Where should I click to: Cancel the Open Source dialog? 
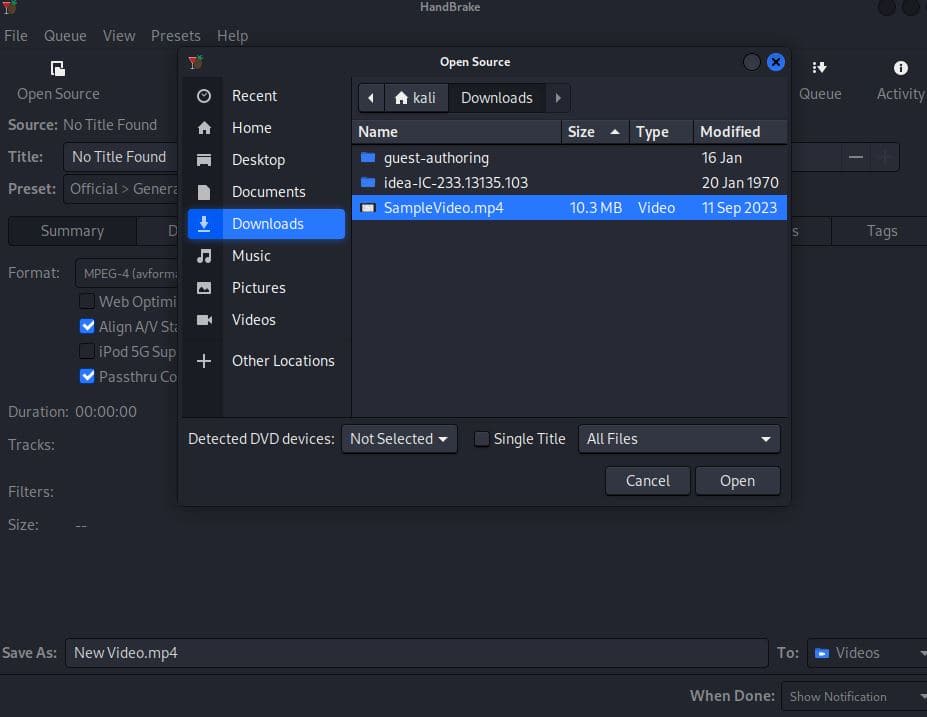point(647,481)
